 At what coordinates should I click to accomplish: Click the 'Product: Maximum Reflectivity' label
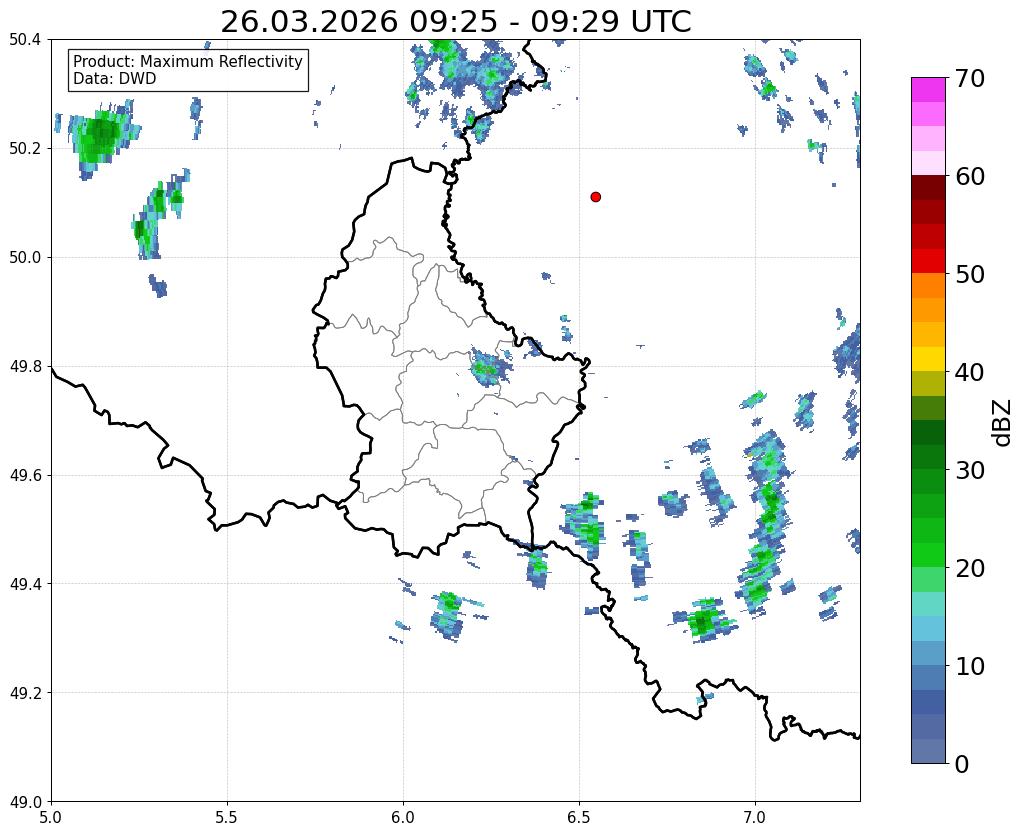(x=188, y=61)
